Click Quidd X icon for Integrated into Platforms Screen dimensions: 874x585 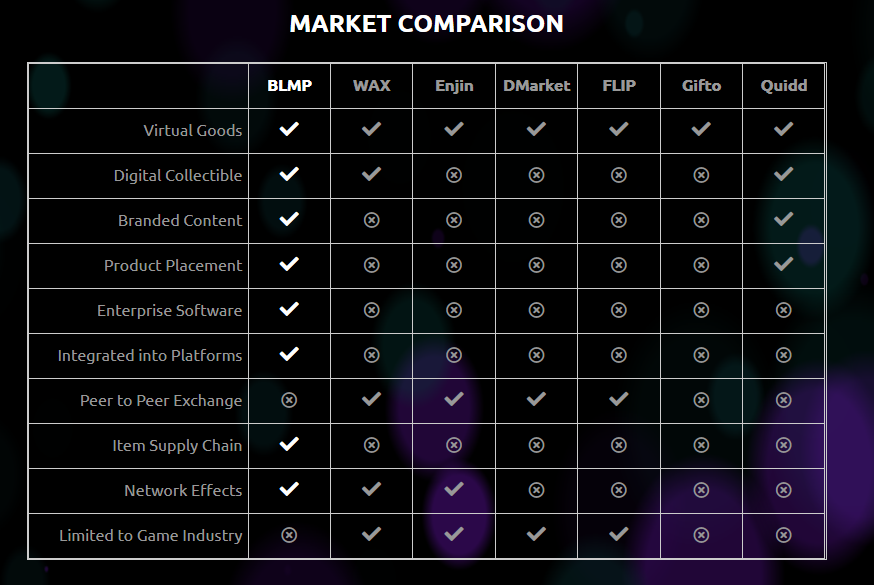pos(784,355)
